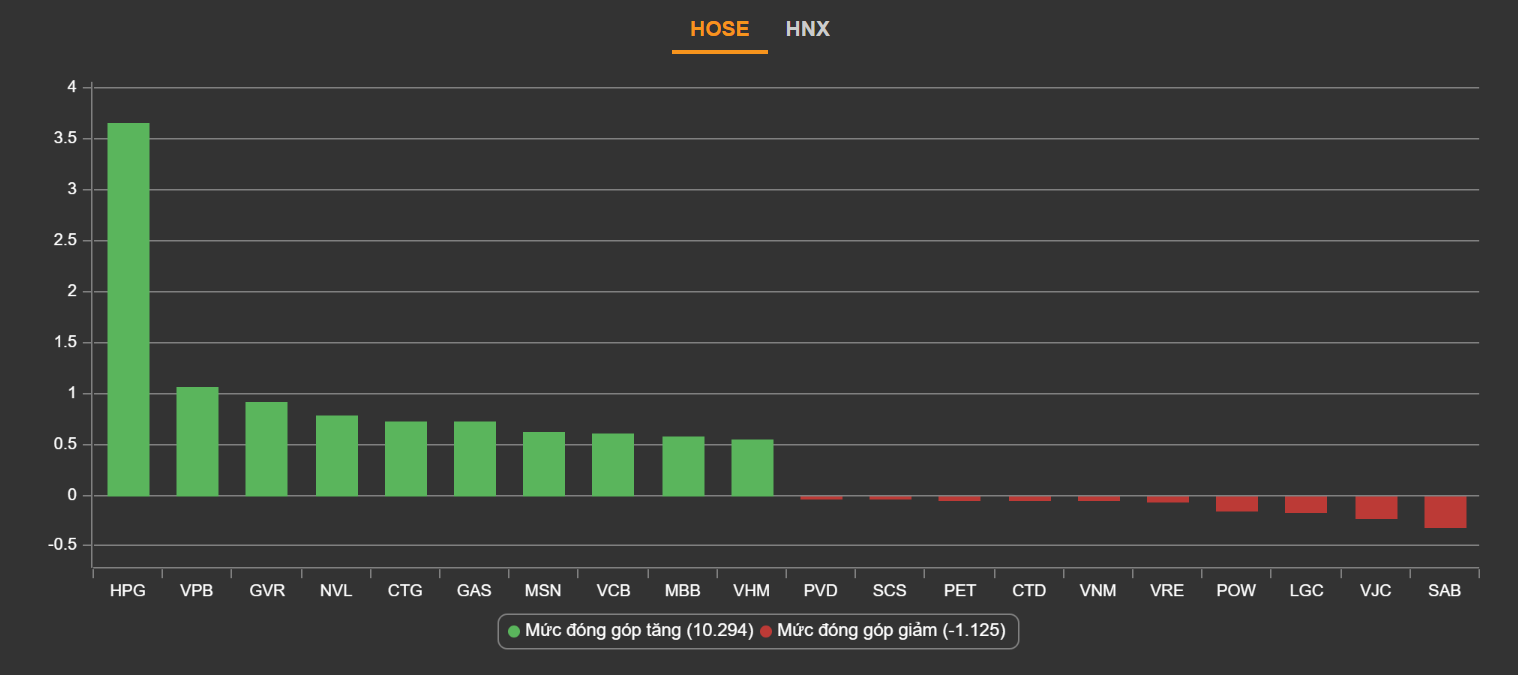Switch to the HNX tab
Screen dimensions: 1518x675
(x=807, y=29)
